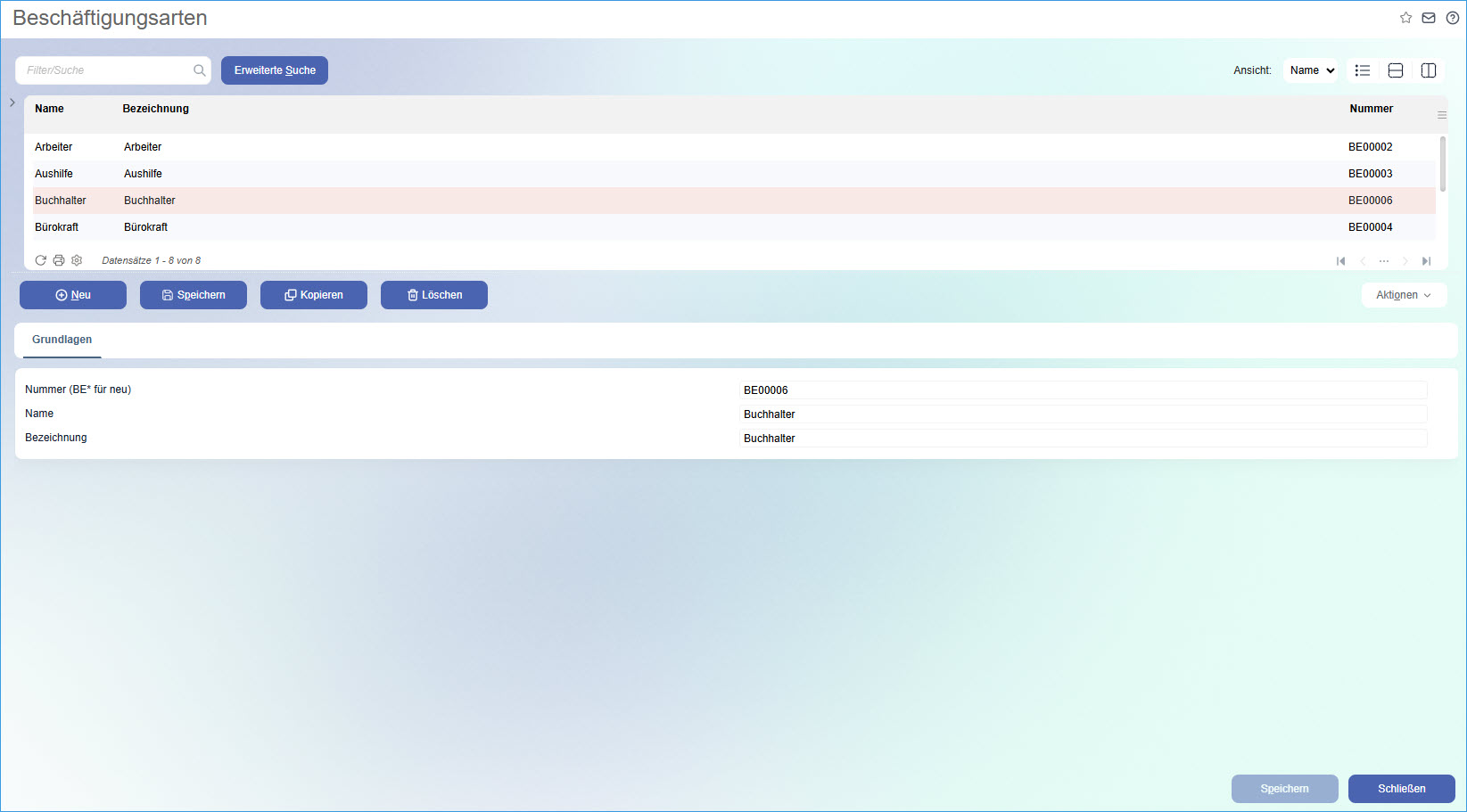Select the Bürokraft row
The image size is (1467, 812).
[734, 227]
